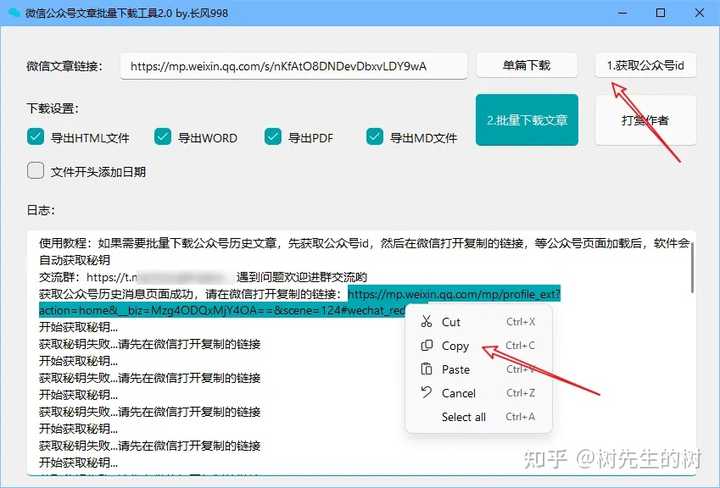The width and height of the screenshot is (720, 488).
Task: Click the Copy icon in context menu
Action: click(x=427, y=345)
